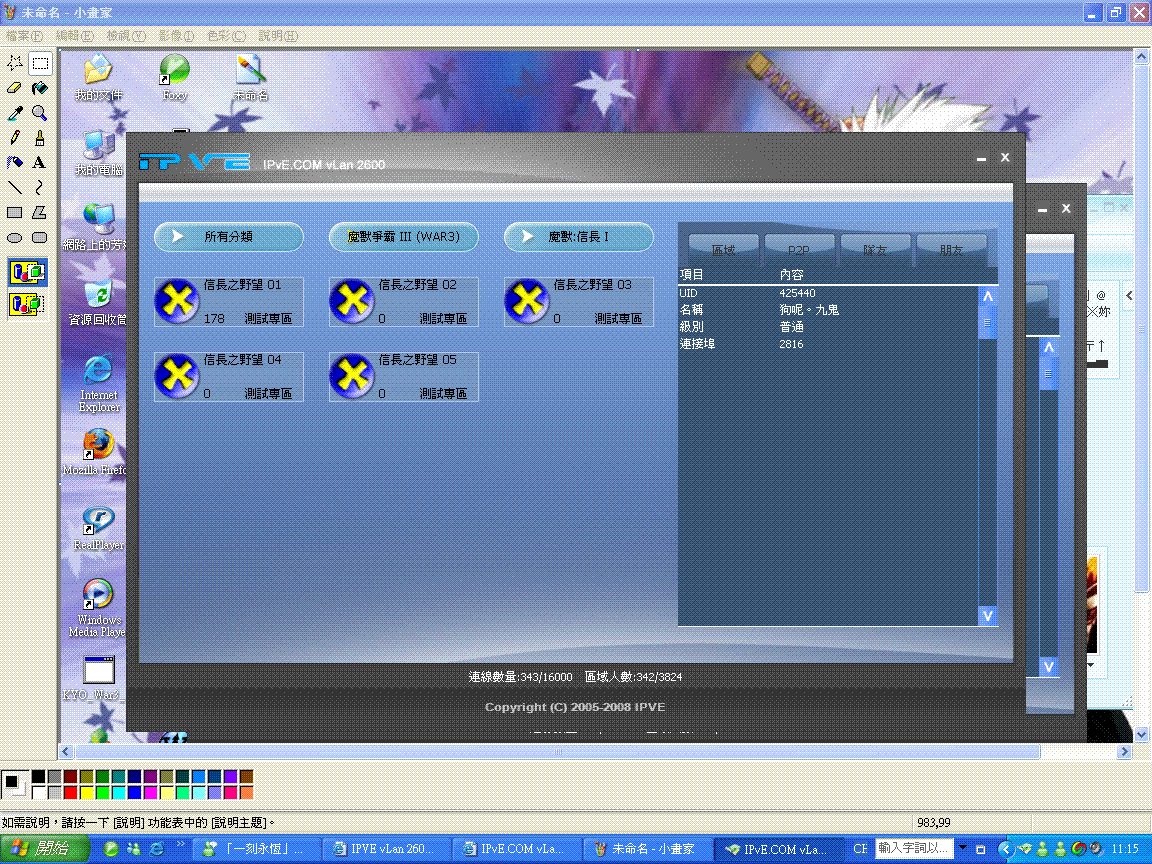Screen dimensions: 1152x864
Task: Open the 編輯(E) menu in Paint
Action: click(x=75, y=35)
